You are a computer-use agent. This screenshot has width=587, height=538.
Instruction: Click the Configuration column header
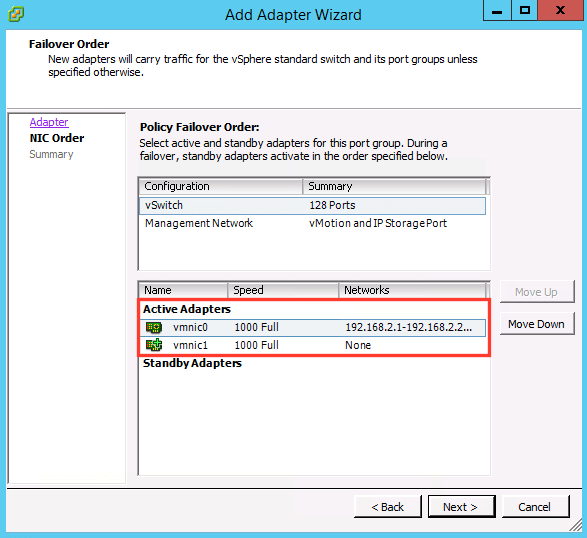[x=220, y=186]
